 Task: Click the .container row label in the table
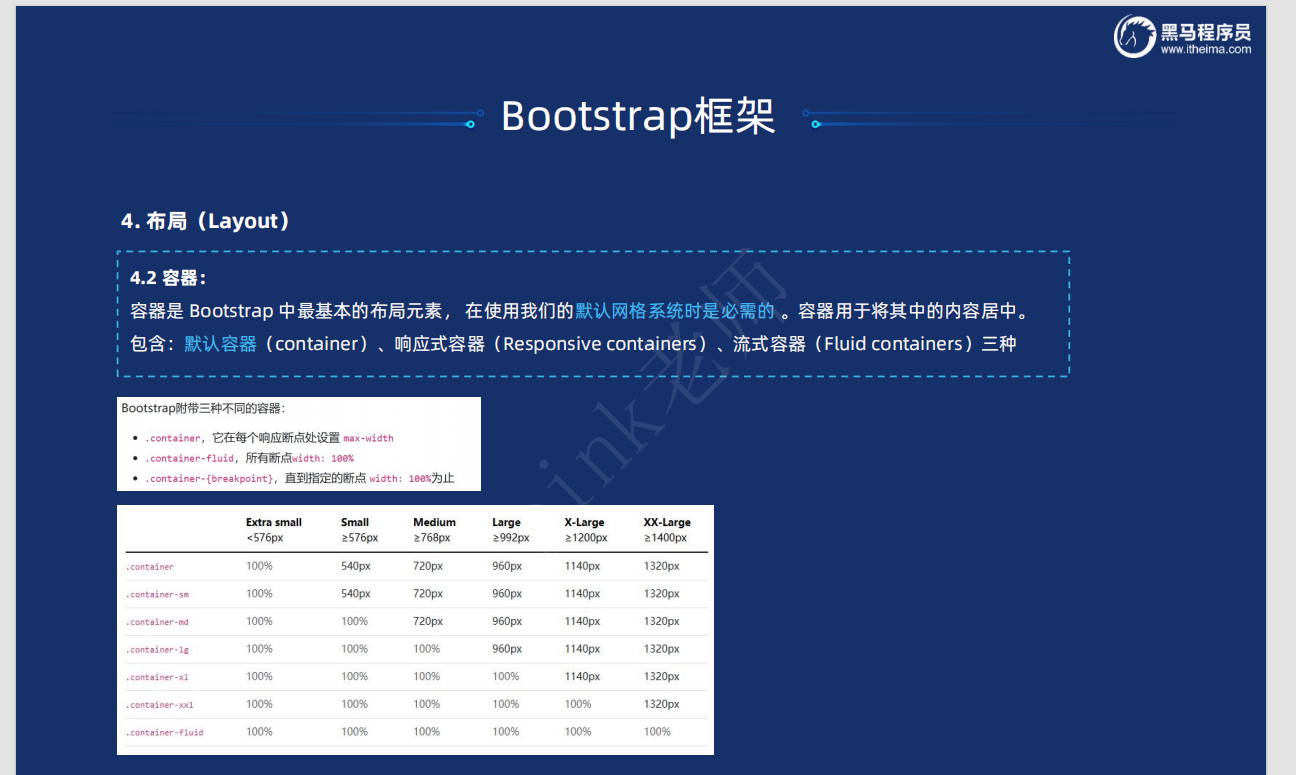(x=150, y=567)
